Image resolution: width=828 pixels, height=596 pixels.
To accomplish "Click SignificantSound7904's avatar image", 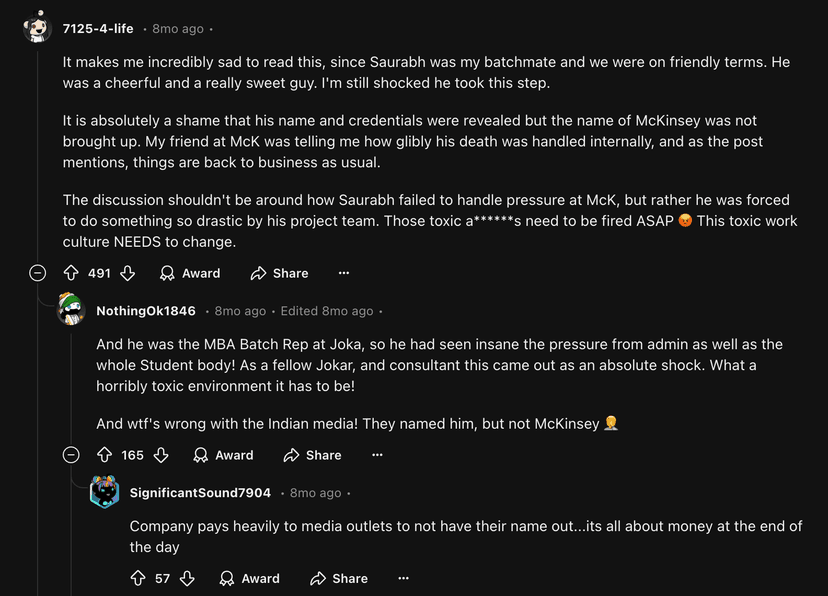I will coord(104,492).
